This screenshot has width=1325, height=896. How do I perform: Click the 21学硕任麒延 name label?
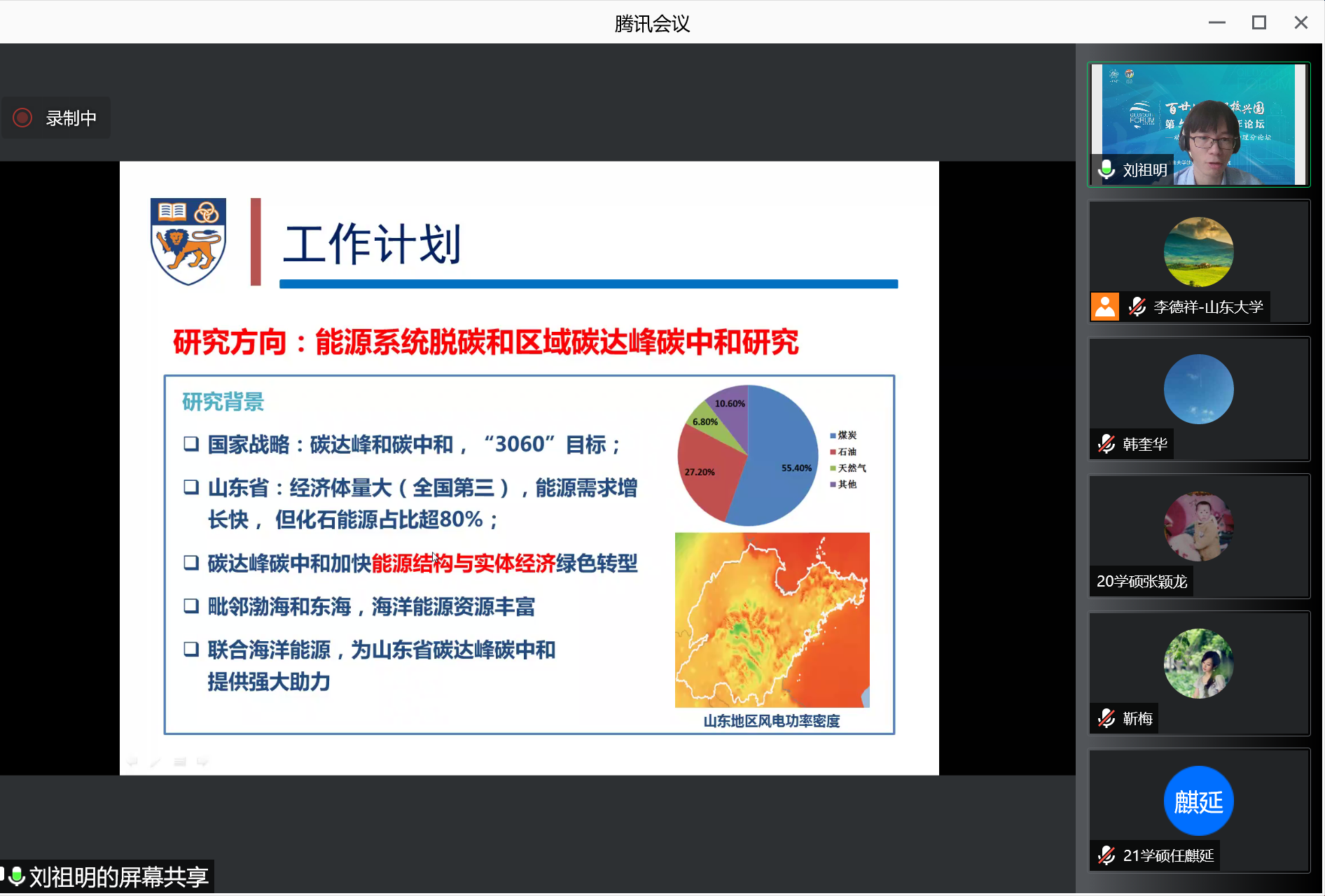[x=1168, y=855]
